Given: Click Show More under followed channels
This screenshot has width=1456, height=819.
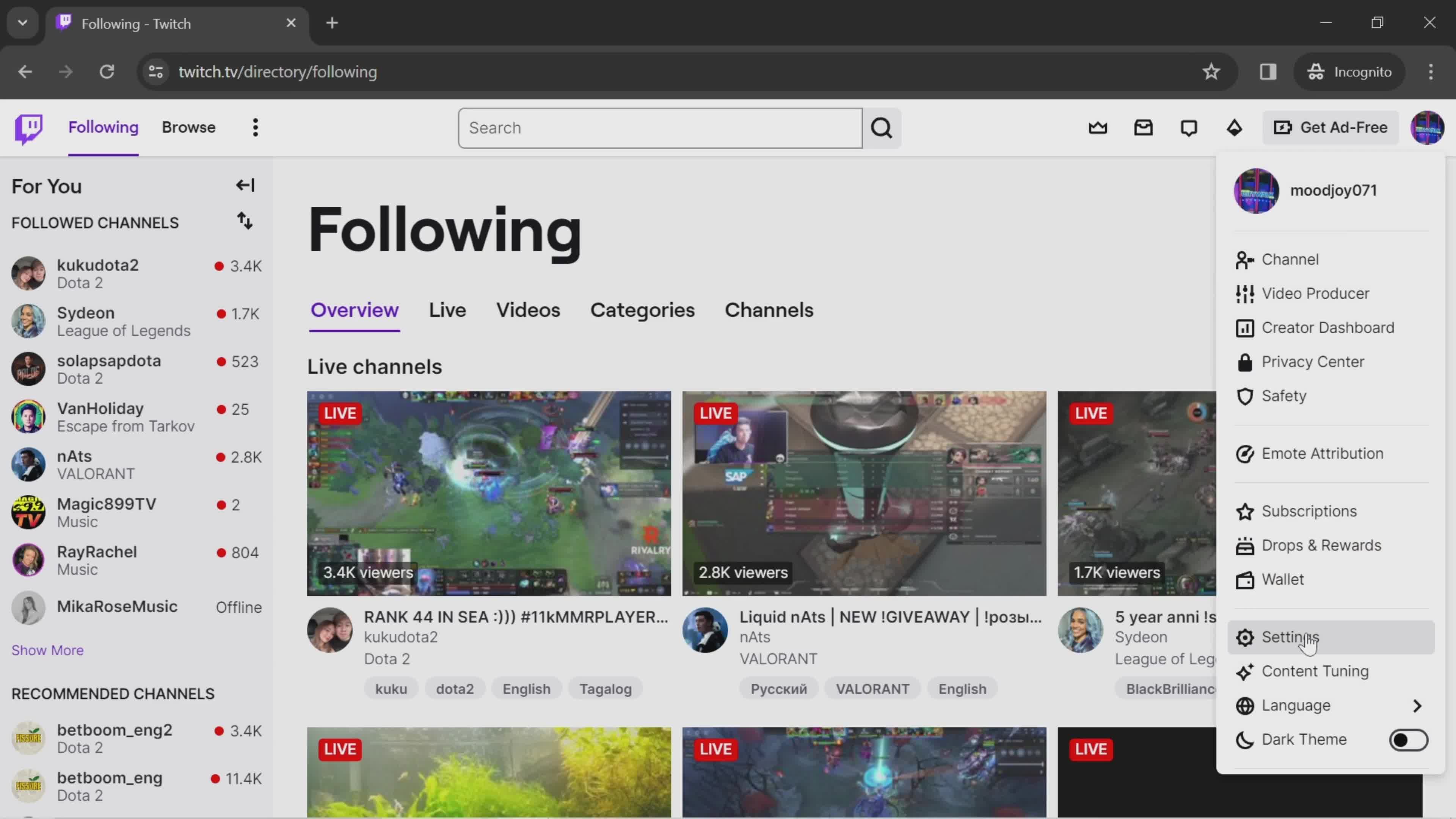Looking at the screenshot, I should coord(47,651).
